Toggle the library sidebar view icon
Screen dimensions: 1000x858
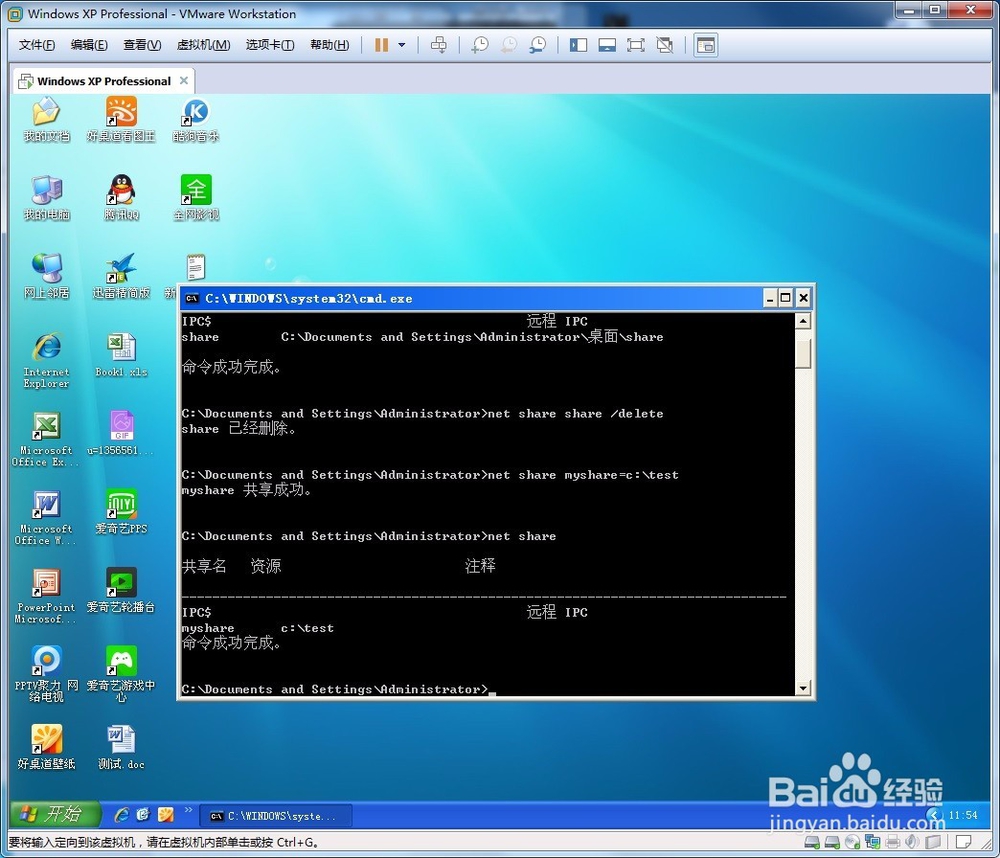[578, 45]
